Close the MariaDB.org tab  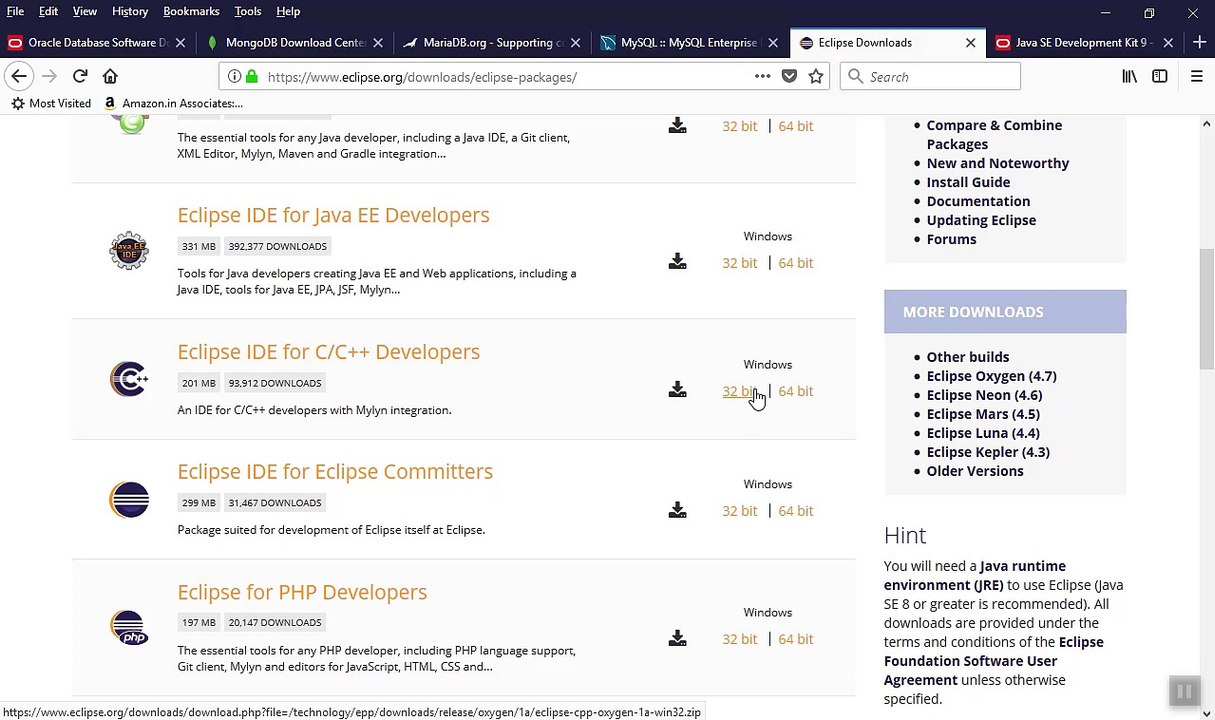pyautogui.click(x=575, y=43)
